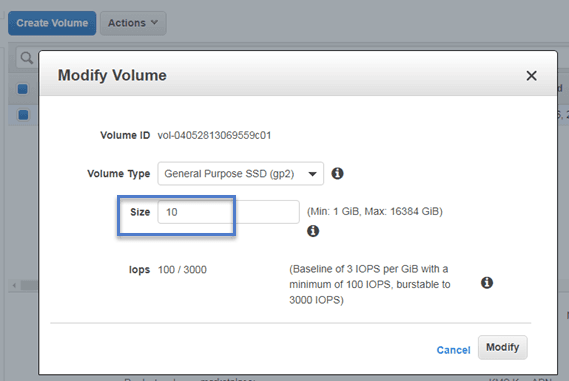Click the Volume Type dropdown arrow
The width and height of the screenshot is (569, 381).
(312, 174)
